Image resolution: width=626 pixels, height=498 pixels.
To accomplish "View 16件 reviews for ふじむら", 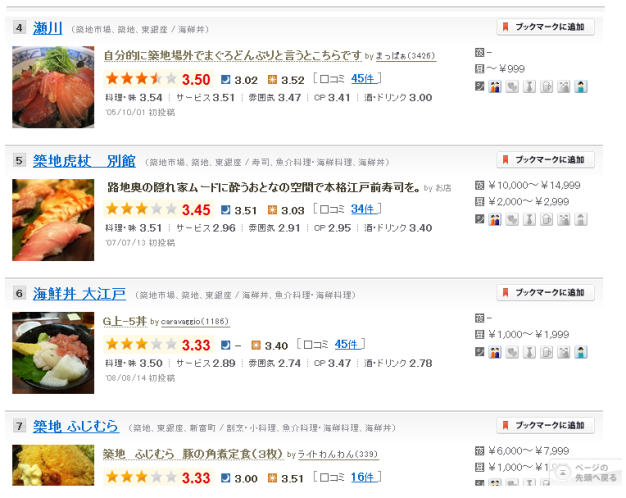I will click(363, 477).
